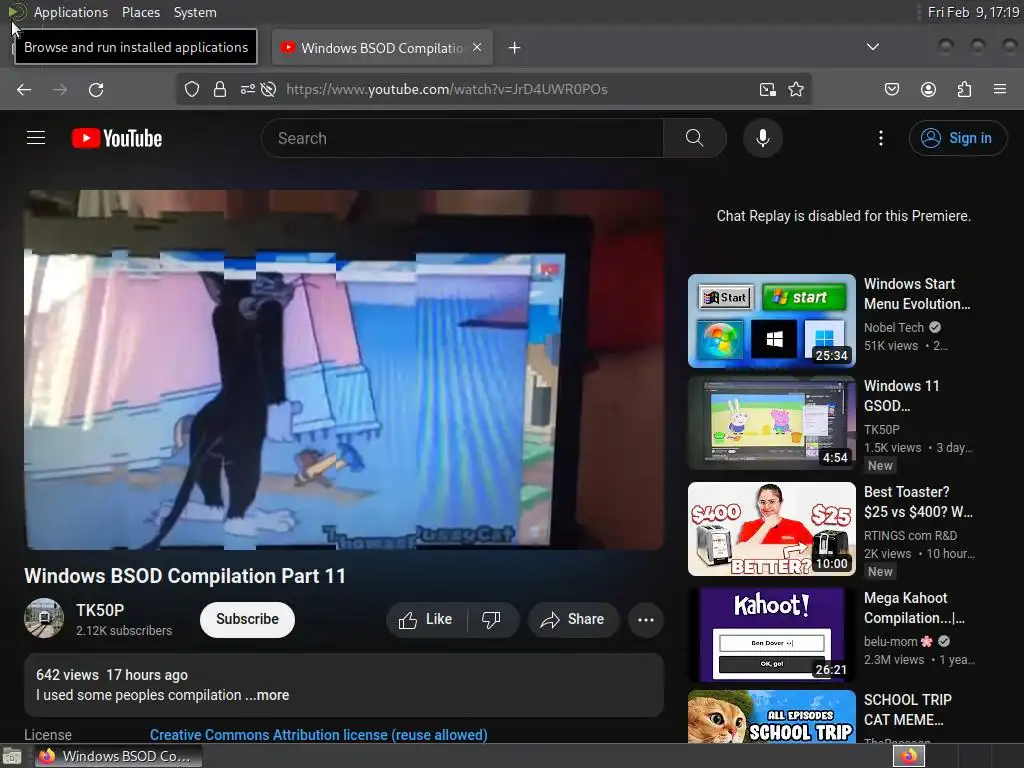
Task: Open the Applications menu
Action: (71, 12)
